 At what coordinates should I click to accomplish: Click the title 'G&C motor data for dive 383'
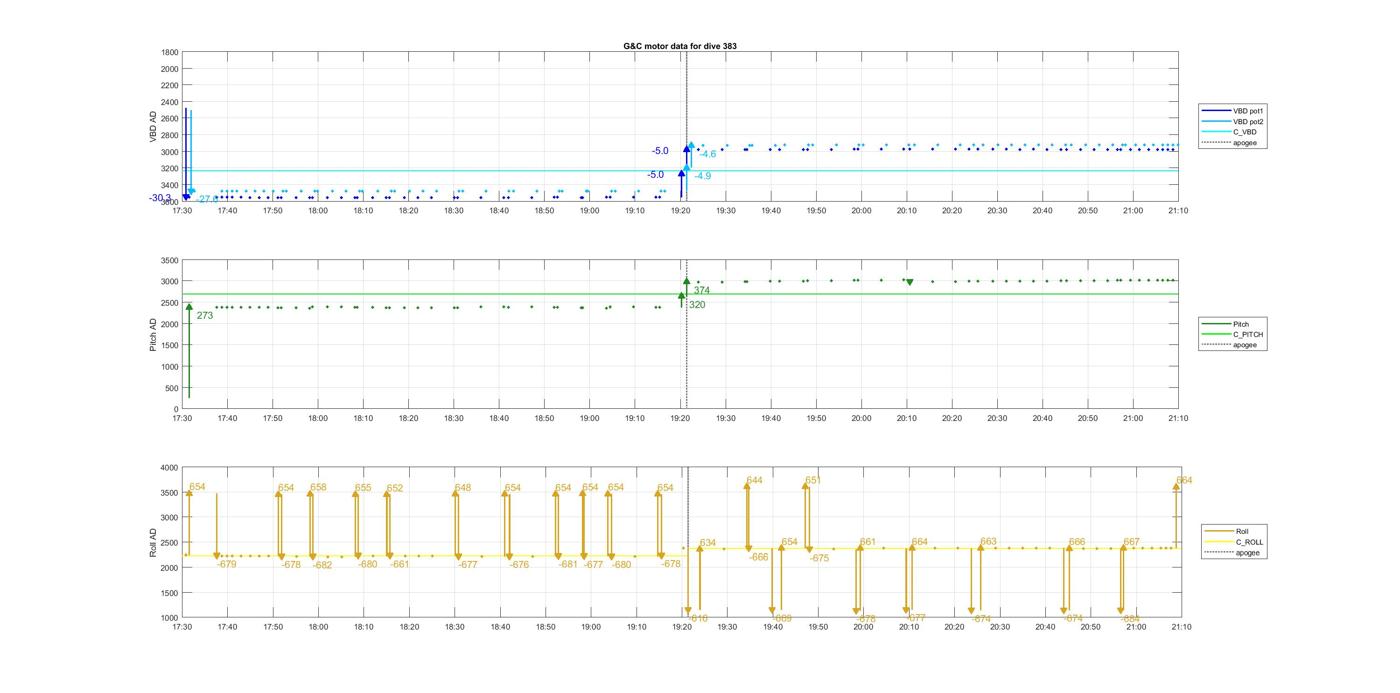(x=680, y=46)
